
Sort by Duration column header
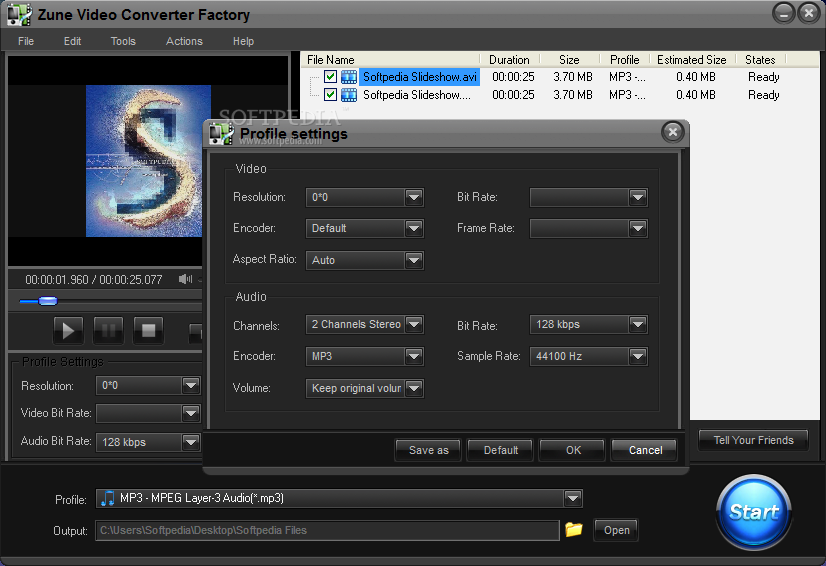[510, 60]
